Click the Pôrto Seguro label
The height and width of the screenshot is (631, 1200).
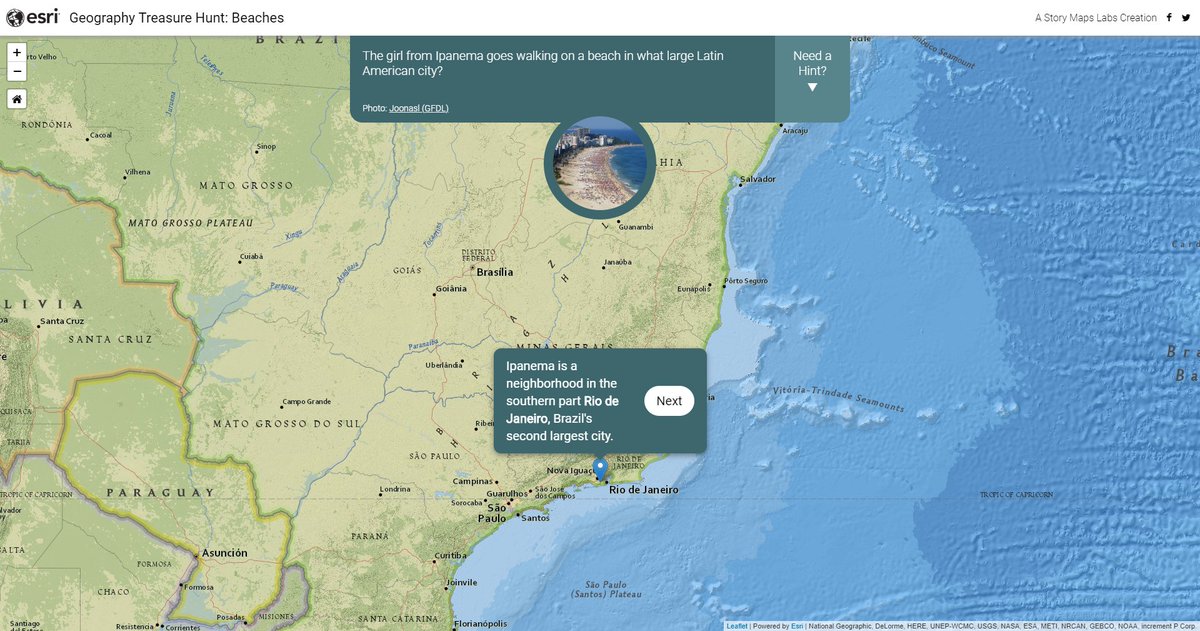tap(746, 281)
